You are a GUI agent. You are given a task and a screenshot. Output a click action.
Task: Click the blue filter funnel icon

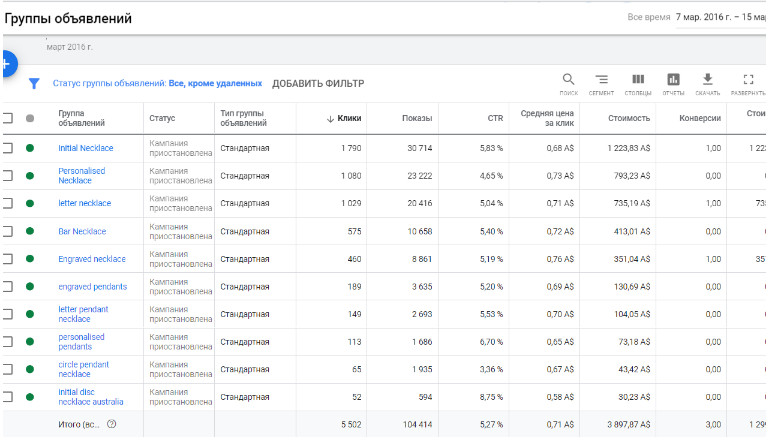point(34,84)
